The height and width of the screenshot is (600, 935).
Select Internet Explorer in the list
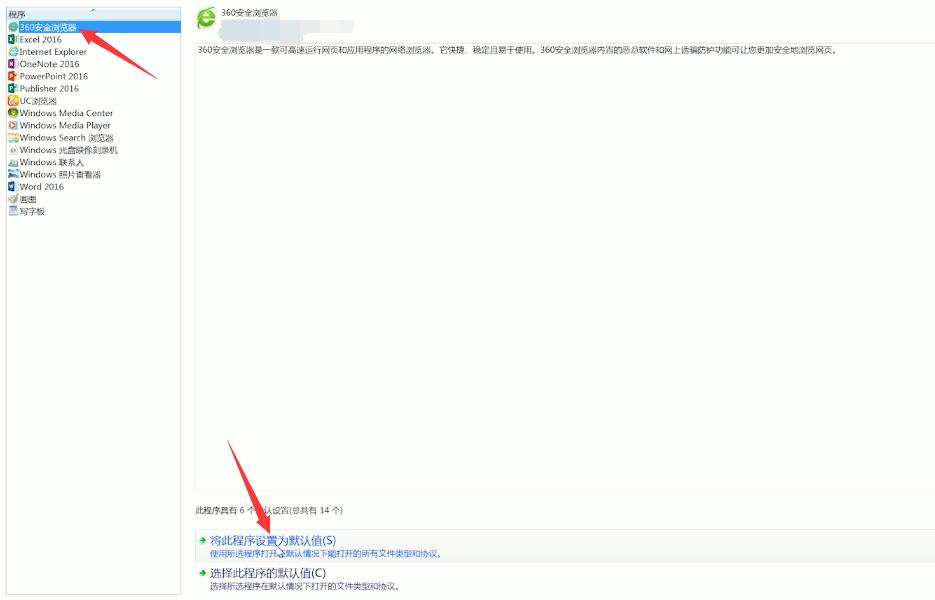pos(53,52)
